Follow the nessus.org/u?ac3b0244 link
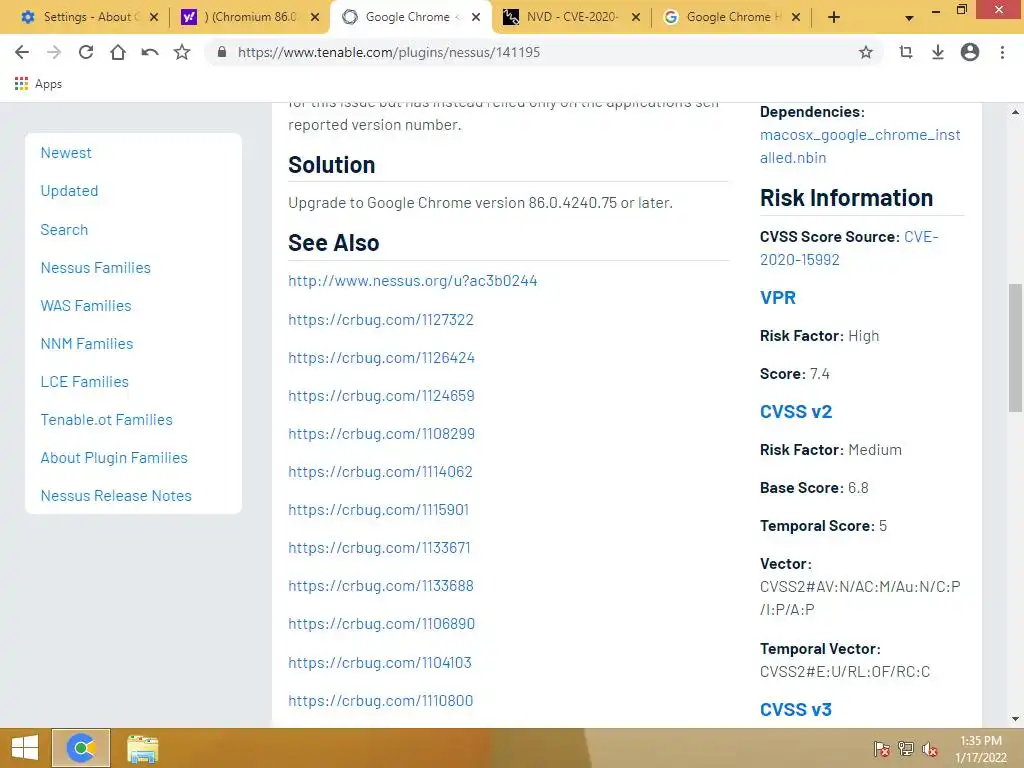 413,281
